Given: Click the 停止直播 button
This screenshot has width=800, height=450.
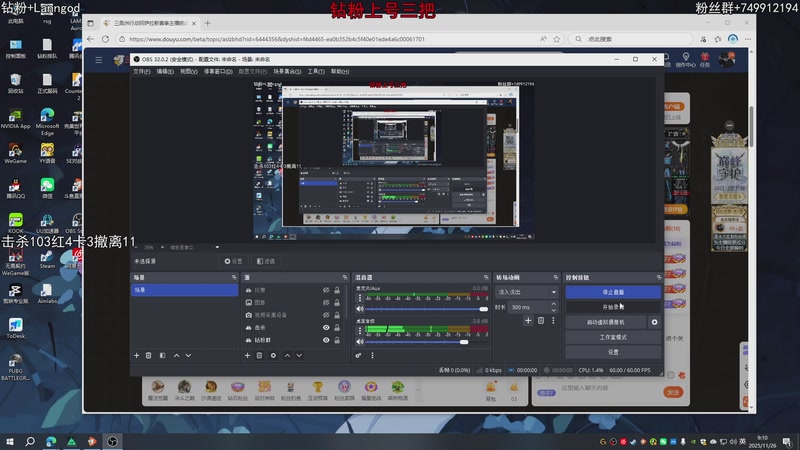Looking at the screenshot, I should tap(613, 292).
